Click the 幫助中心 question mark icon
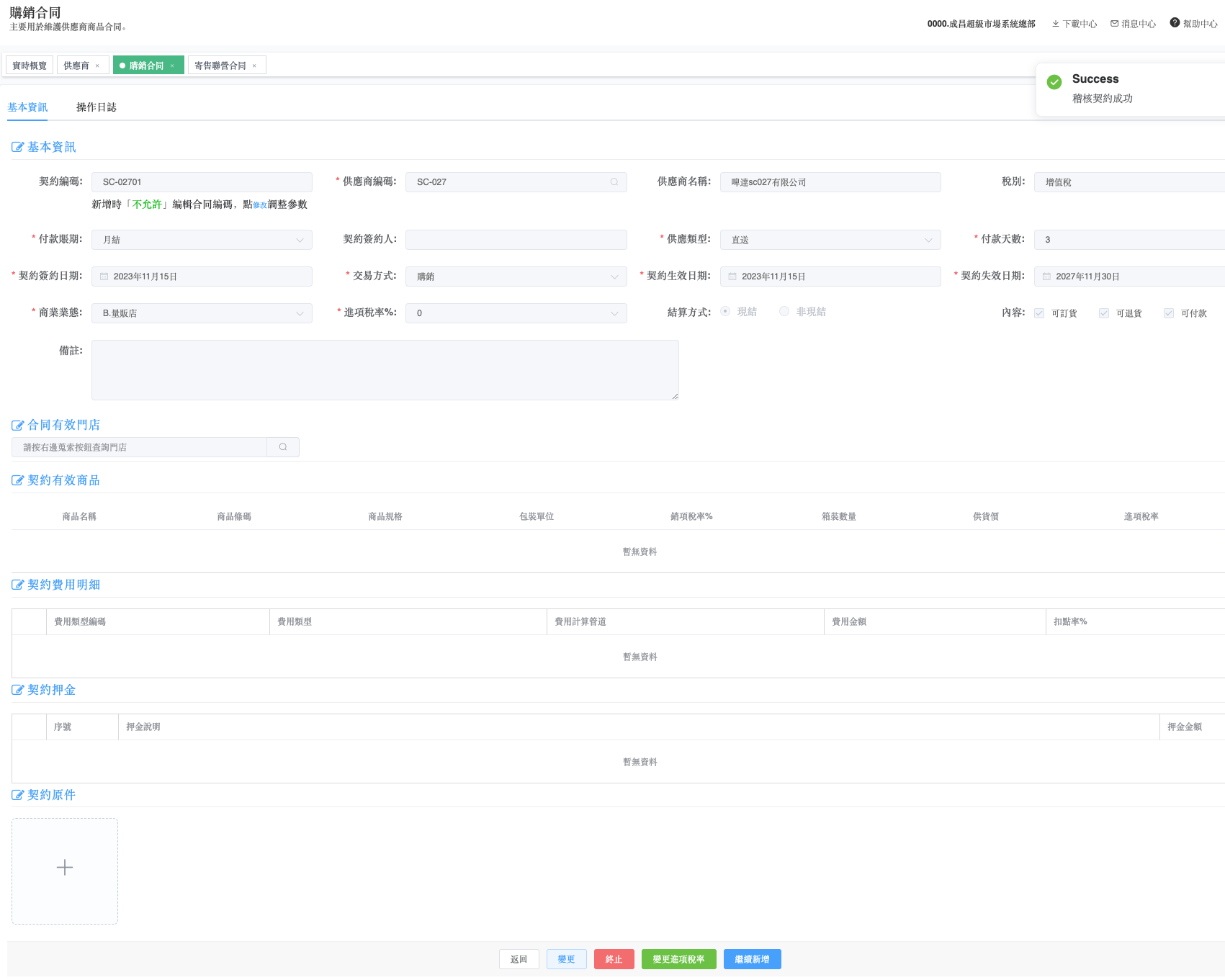 tap(1175, 23)
